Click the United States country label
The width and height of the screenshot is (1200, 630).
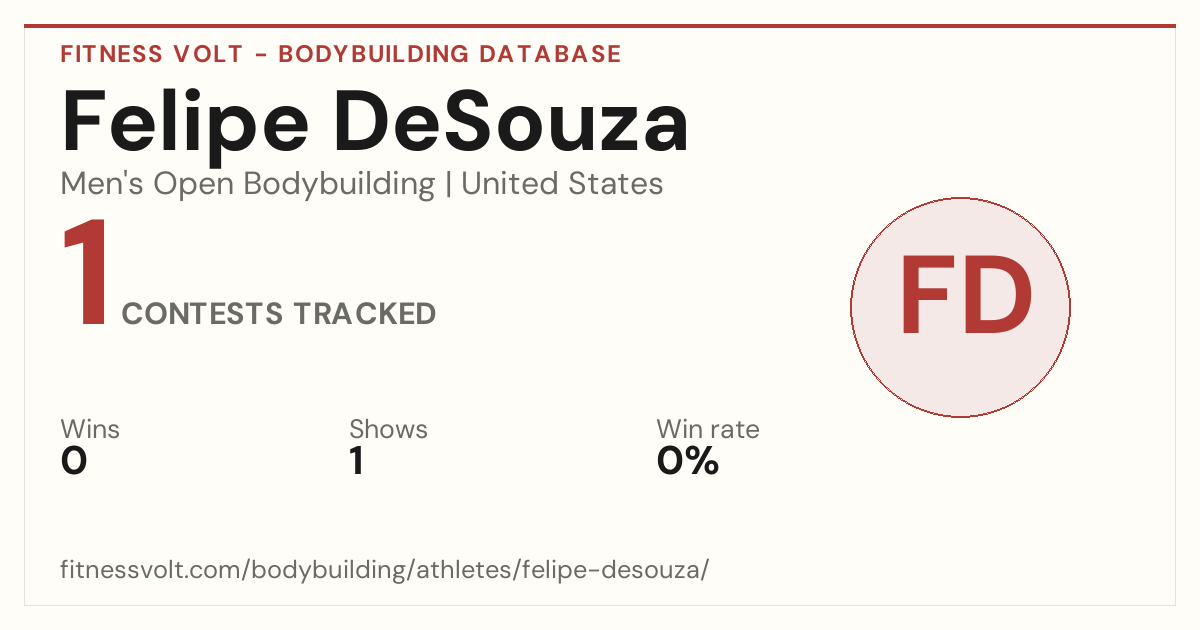(562, 184)
